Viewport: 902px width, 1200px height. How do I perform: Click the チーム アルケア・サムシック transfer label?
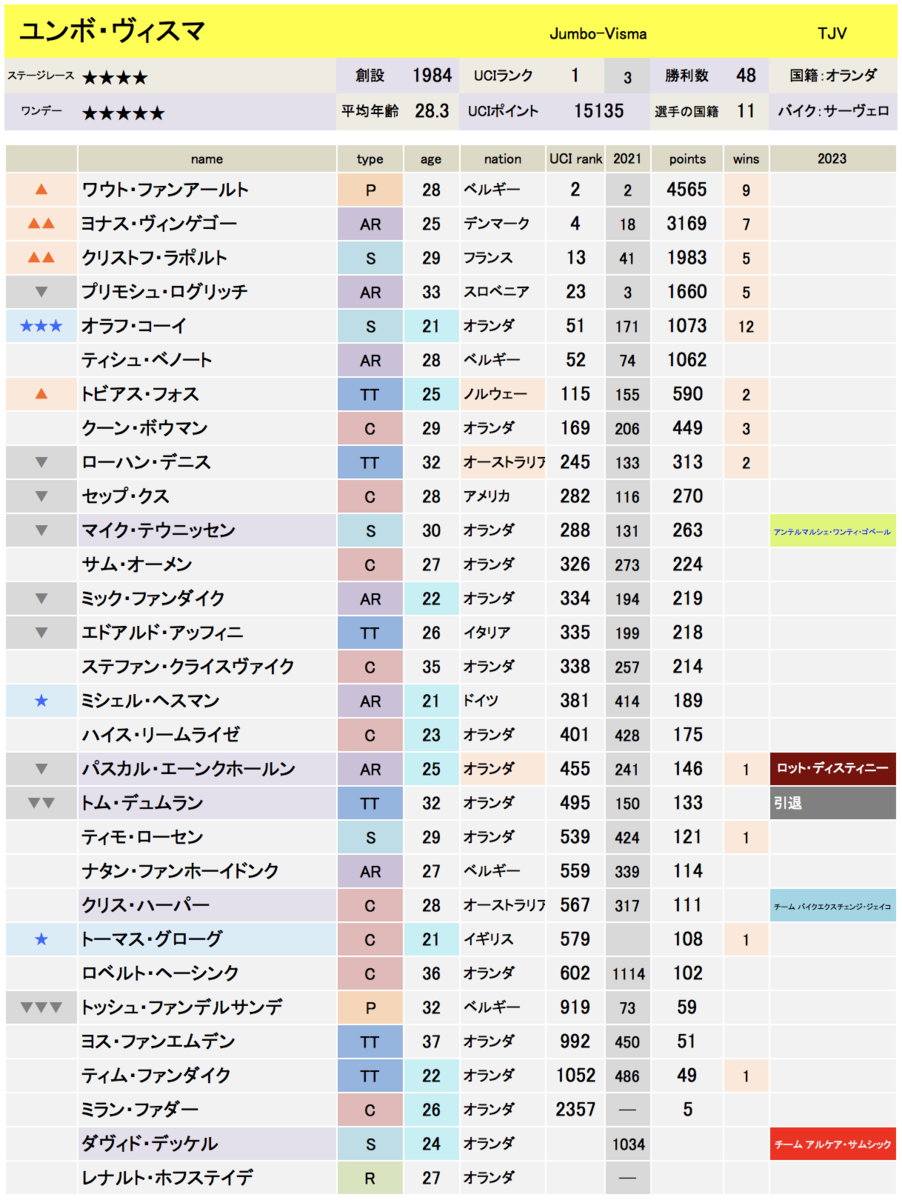click(832, 1144)
